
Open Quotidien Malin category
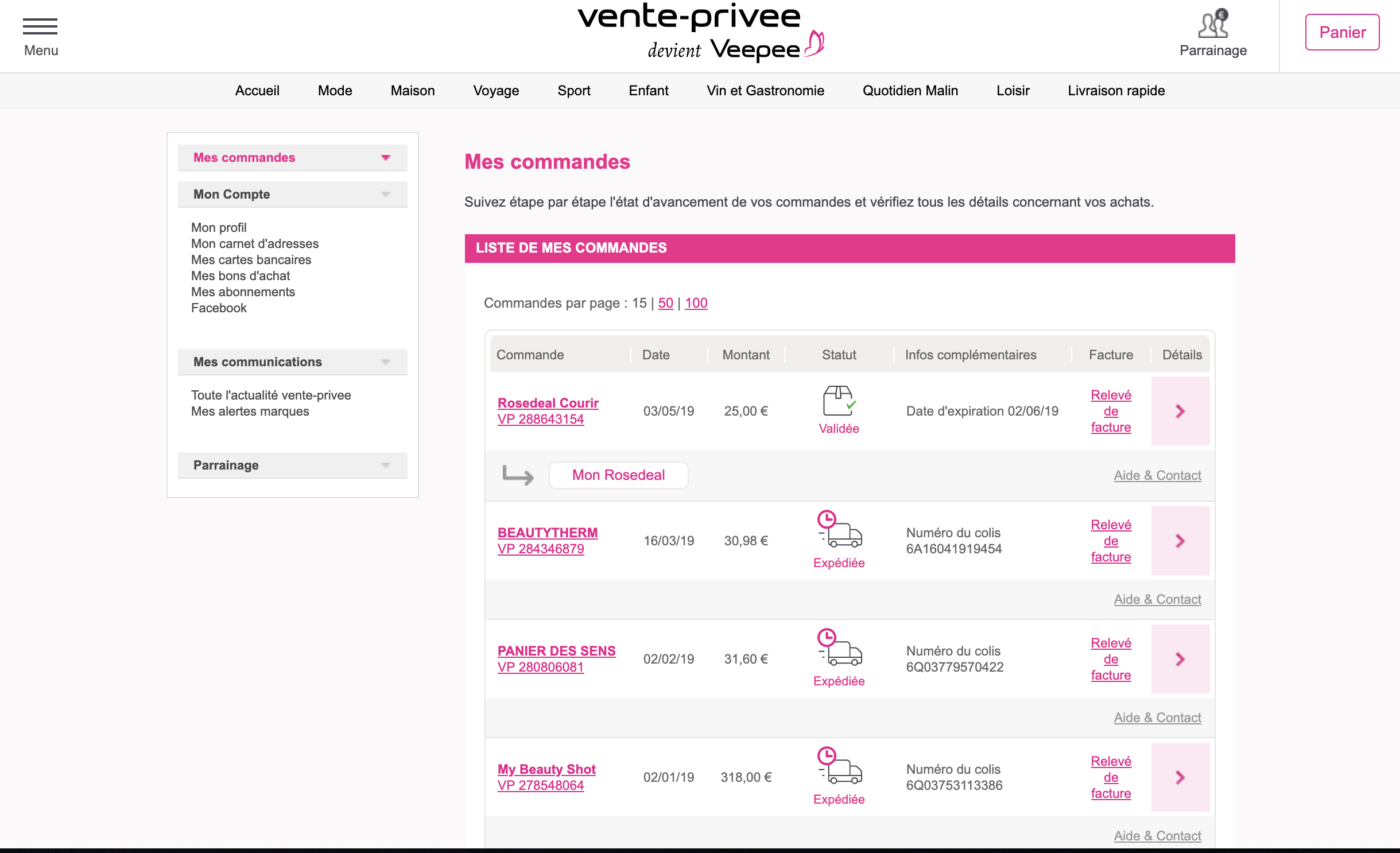pos(910,91)
